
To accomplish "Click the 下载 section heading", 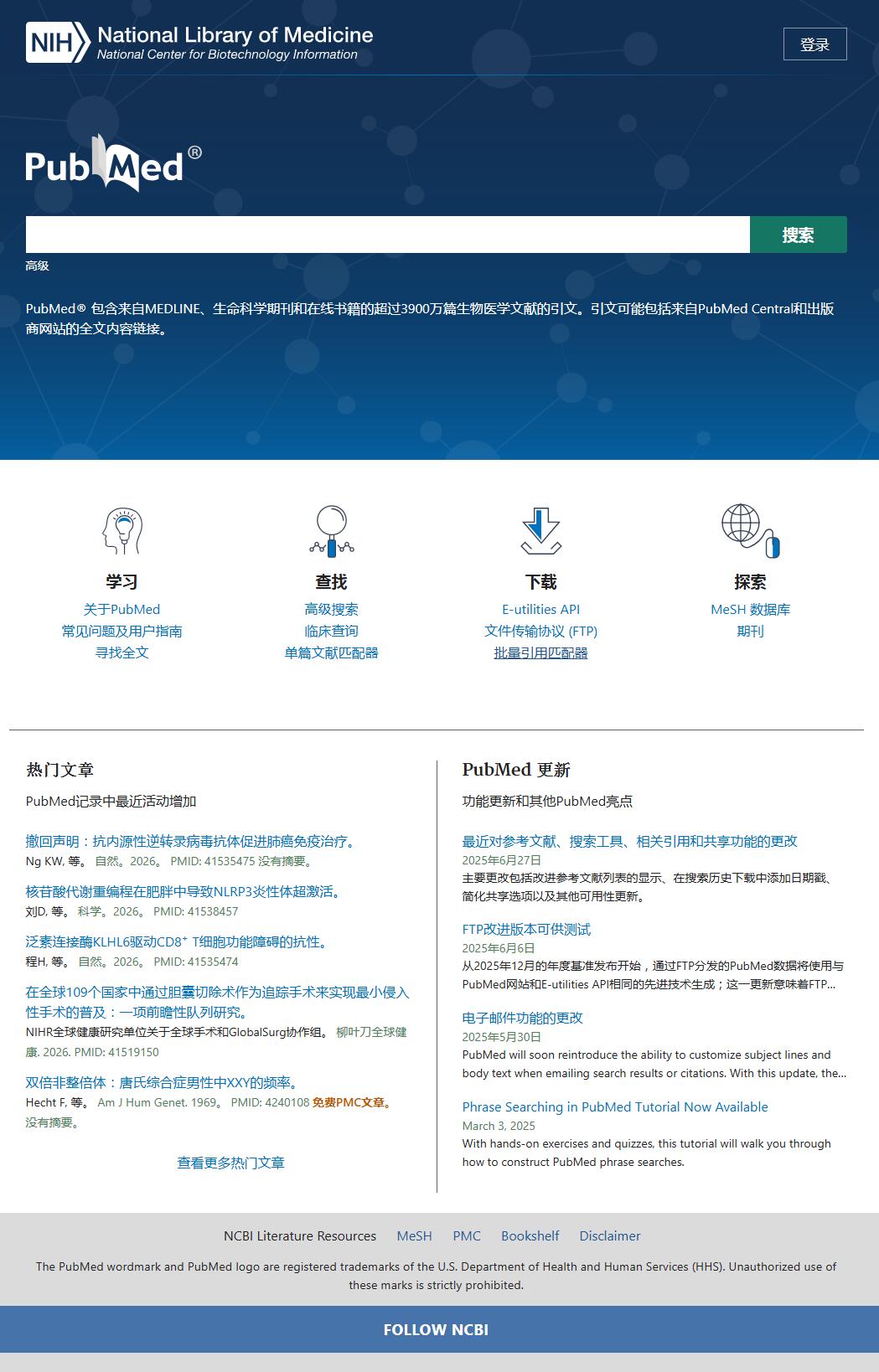I will 540,581.
